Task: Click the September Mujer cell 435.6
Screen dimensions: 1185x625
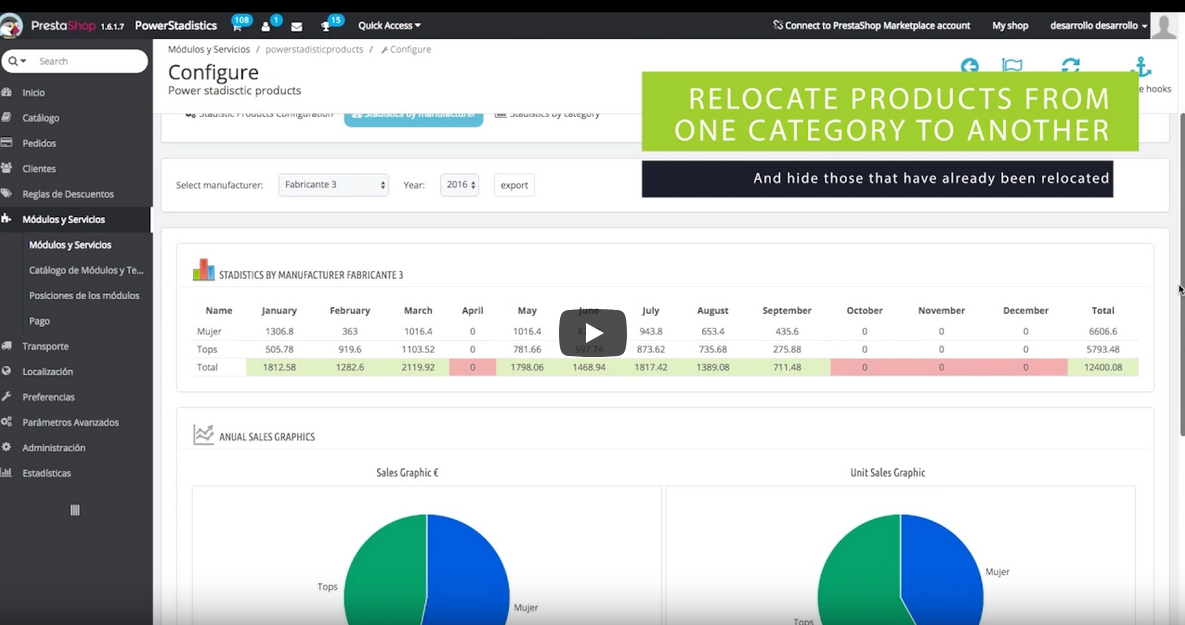Action: coord(787,331)
